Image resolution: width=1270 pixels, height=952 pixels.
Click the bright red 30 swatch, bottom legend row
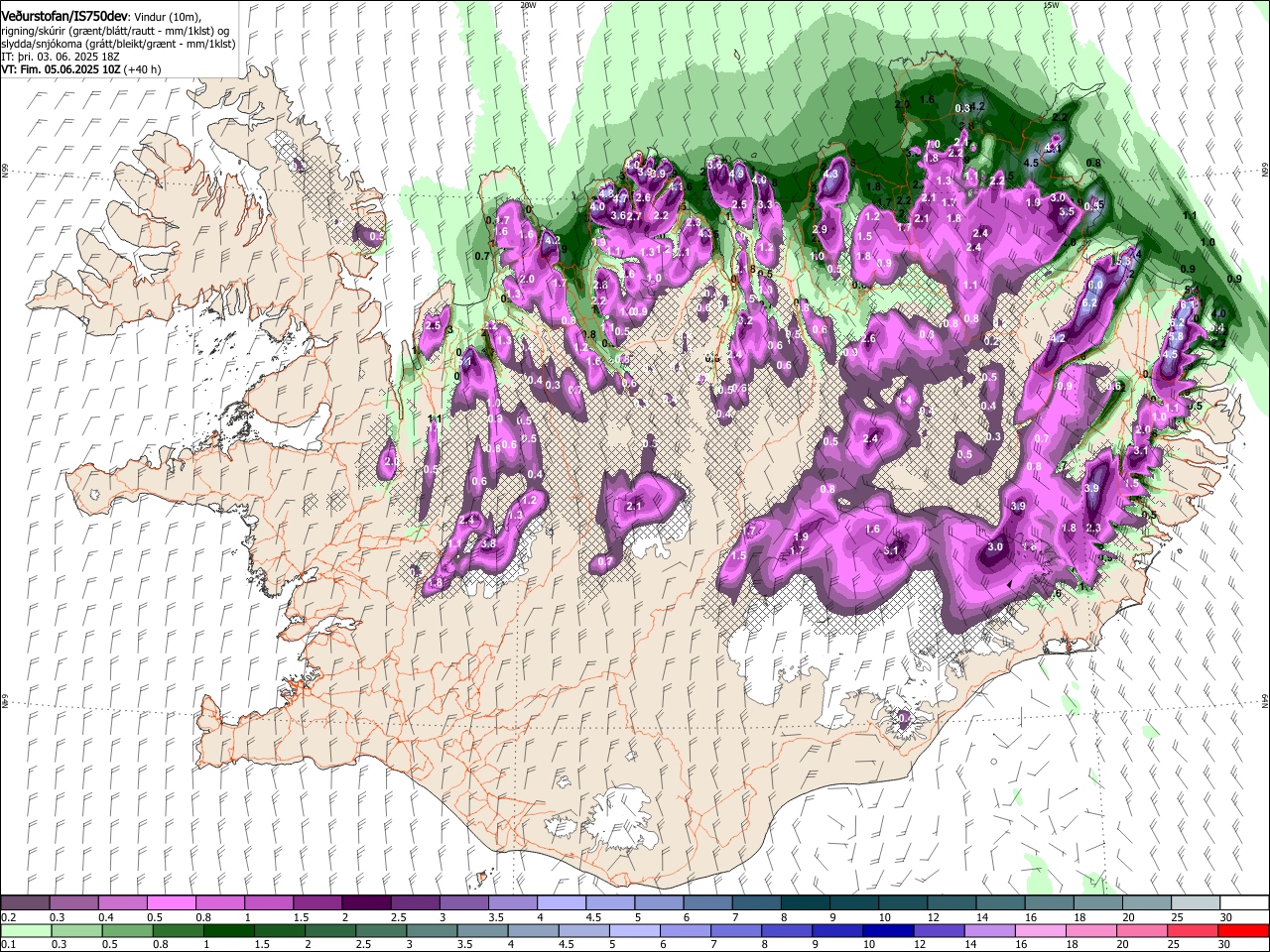(x=1243, y=930)
